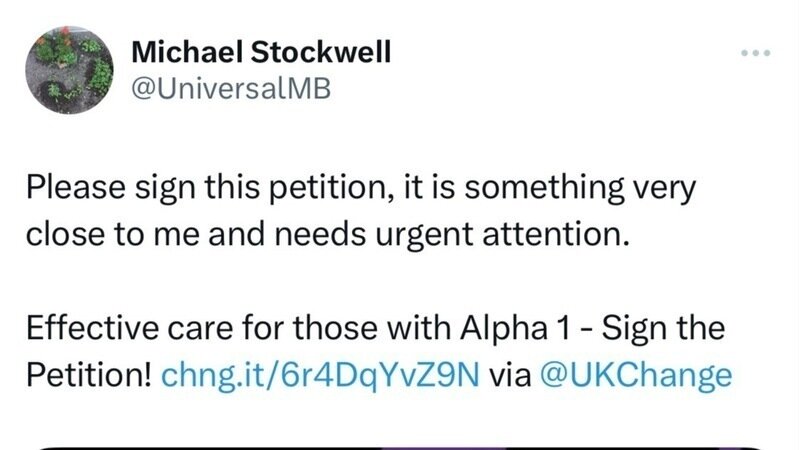
Task: Click the word 'Petition!' before the link
Action: point(89,375)
